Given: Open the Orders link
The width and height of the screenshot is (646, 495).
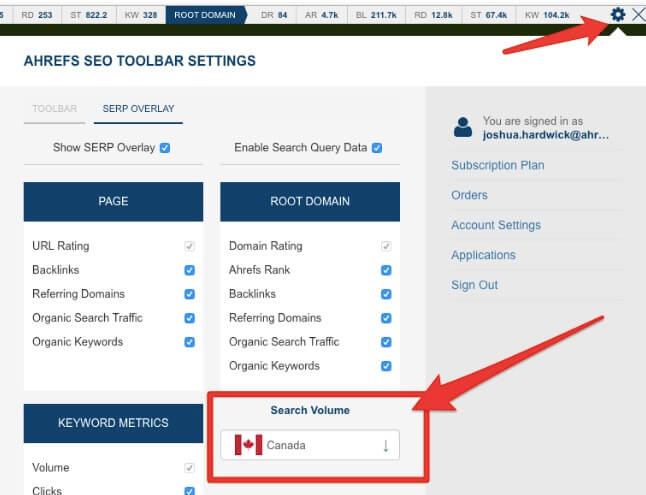Looking at the screenshot, I should 469,195.
